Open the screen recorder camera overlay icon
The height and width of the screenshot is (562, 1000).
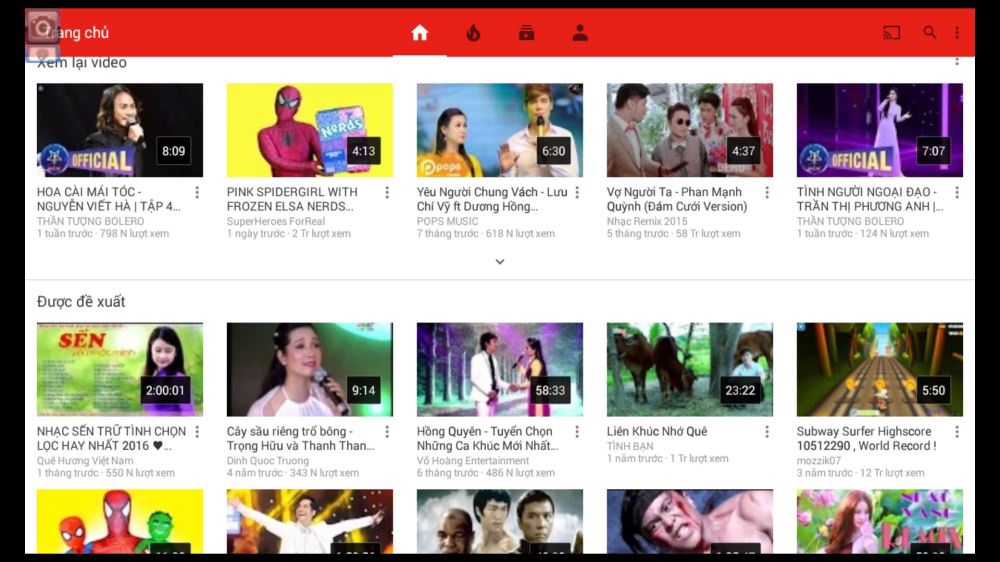coord(43,28)
